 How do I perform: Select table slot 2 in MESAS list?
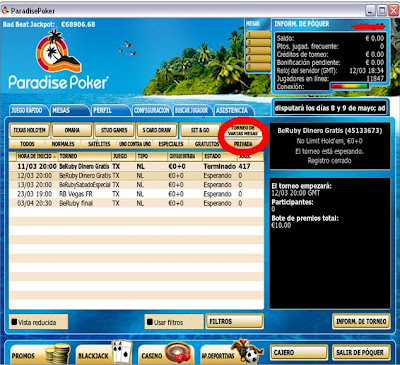tap(258, 43)
